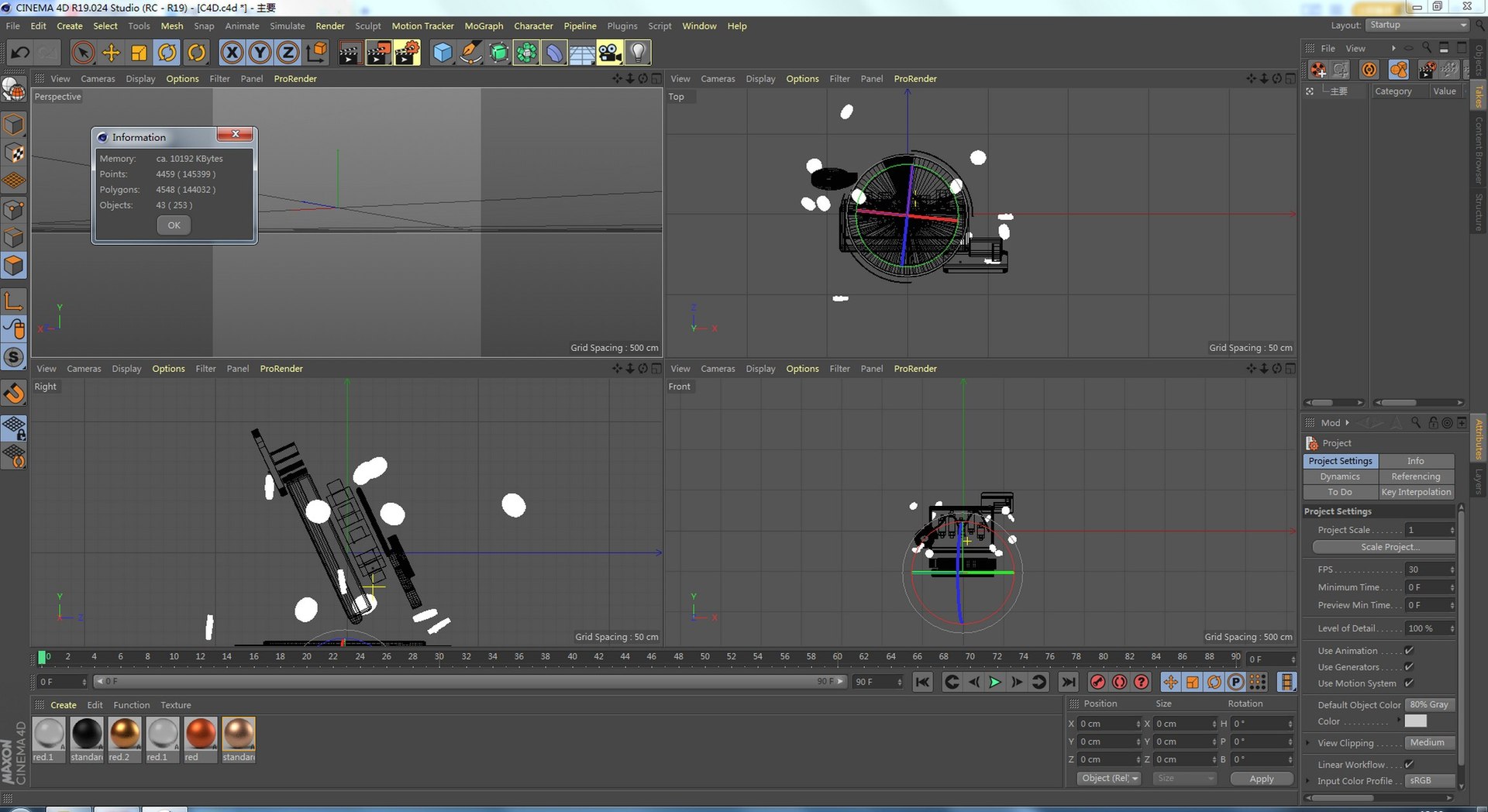
Task: Open Input Color Profile sRGB dropdown
Action: tap(1430, 781)
